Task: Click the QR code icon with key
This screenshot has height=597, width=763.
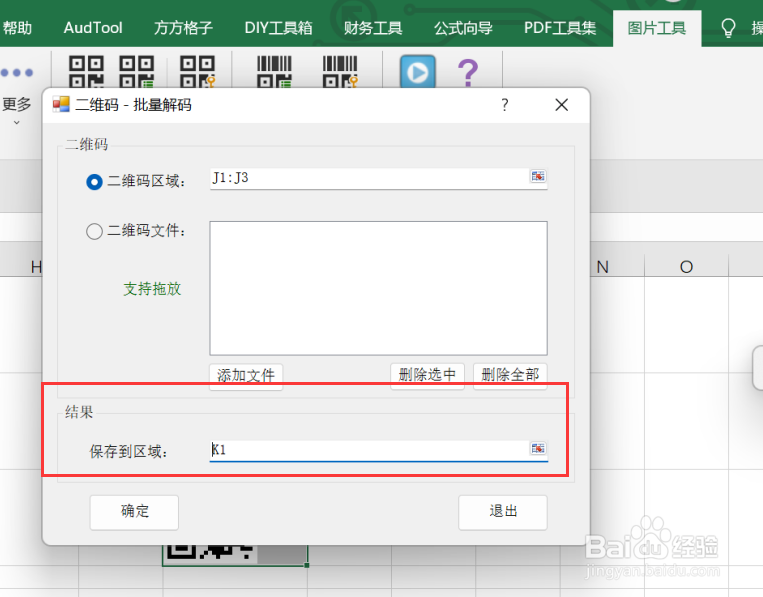Action: point(198,71)
